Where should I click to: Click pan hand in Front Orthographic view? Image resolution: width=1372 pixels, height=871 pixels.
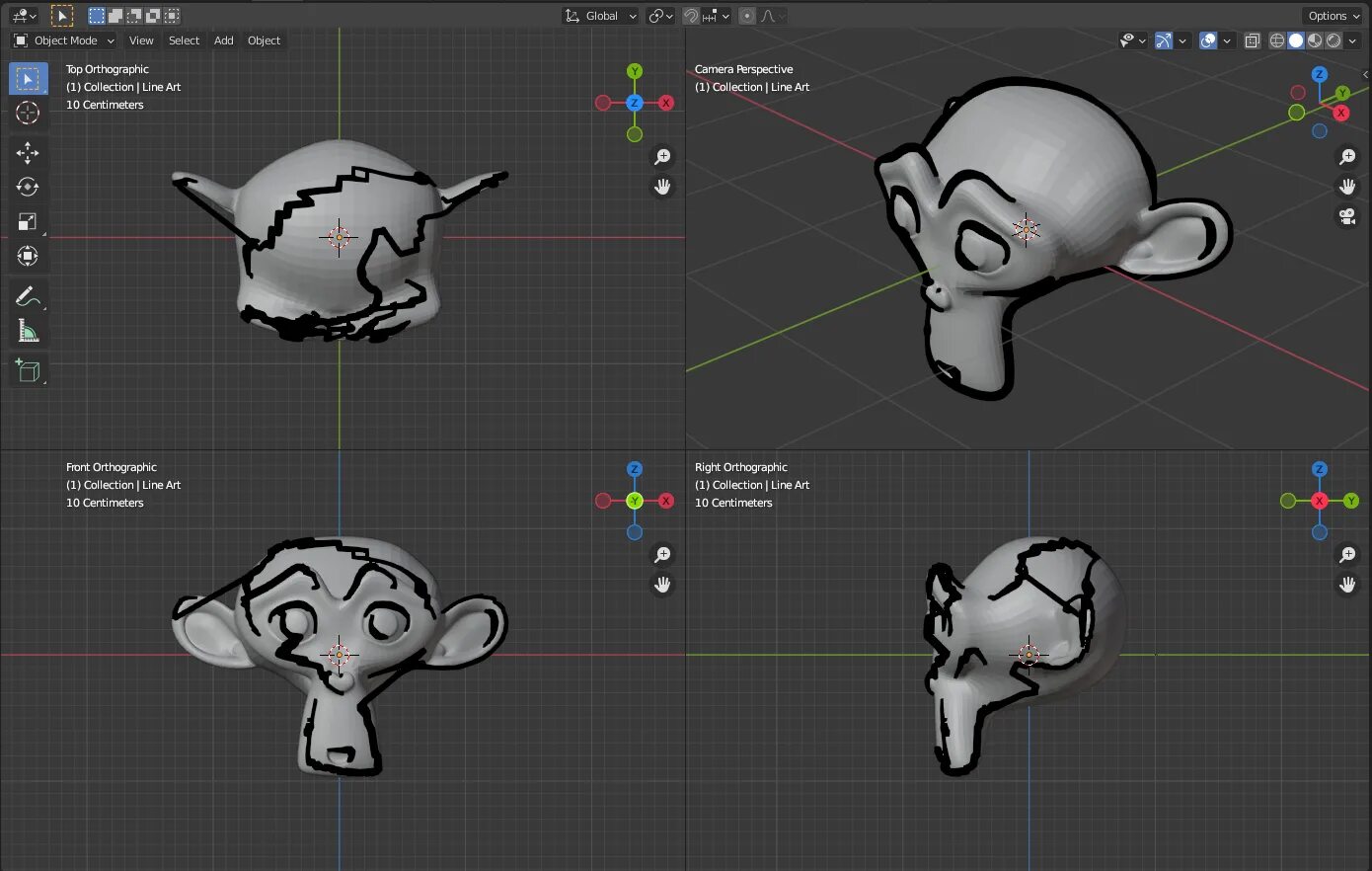pyautogui.click(x=662, y=585)
